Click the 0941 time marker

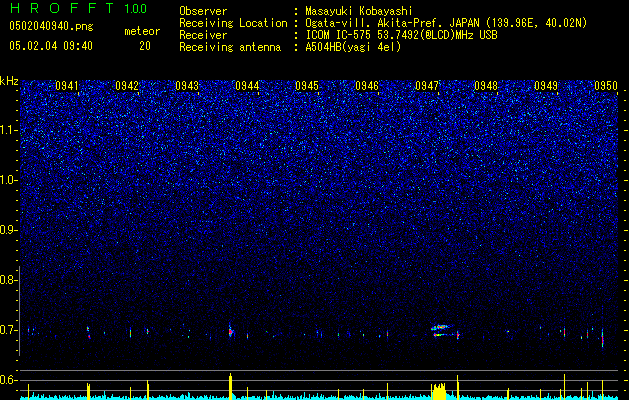67,86
